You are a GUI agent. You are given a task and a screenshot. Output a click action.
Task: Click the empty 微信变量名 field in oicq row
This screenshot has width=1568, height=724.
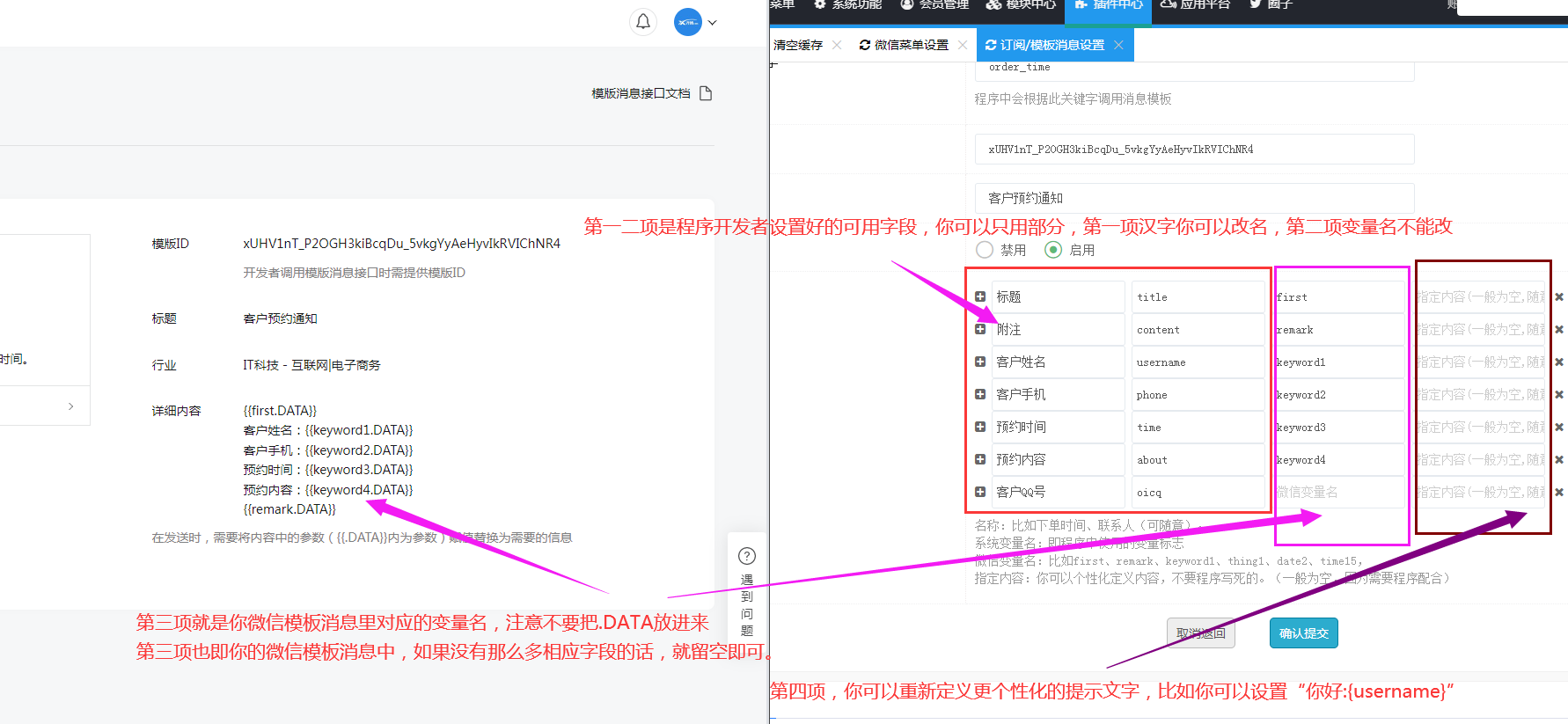(x=1339, y=493)
